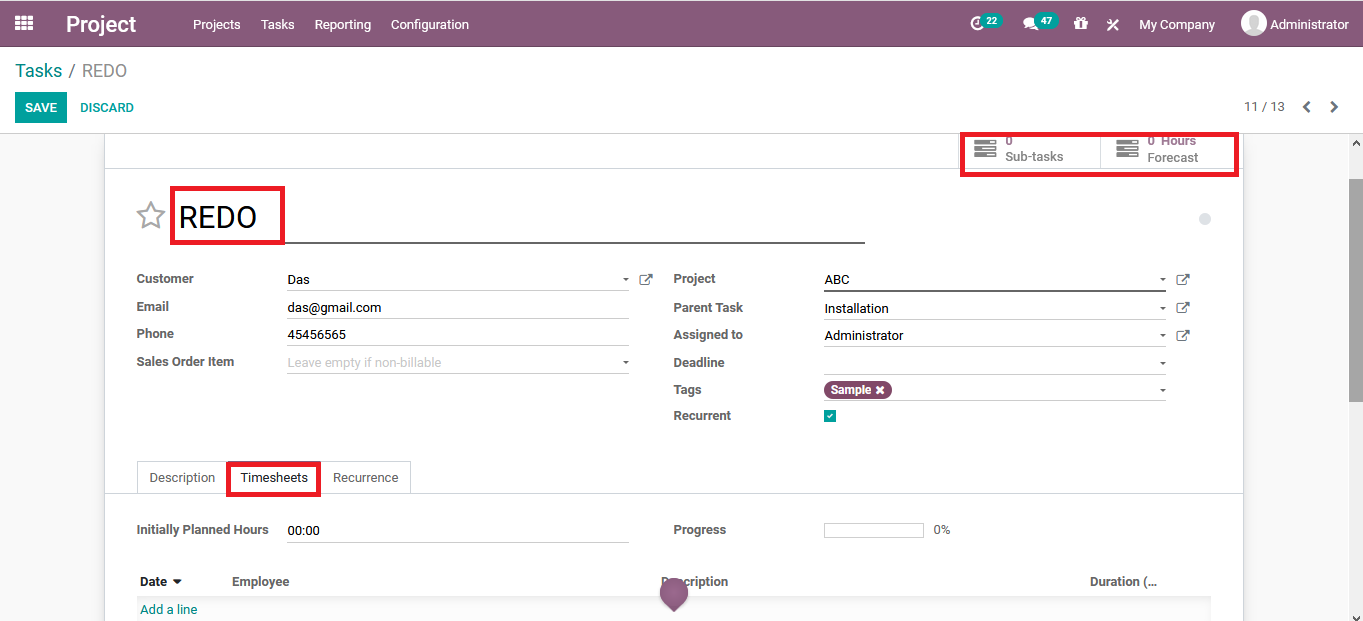
Task: Open external link for Customer Das
Action: coord(646,280)
